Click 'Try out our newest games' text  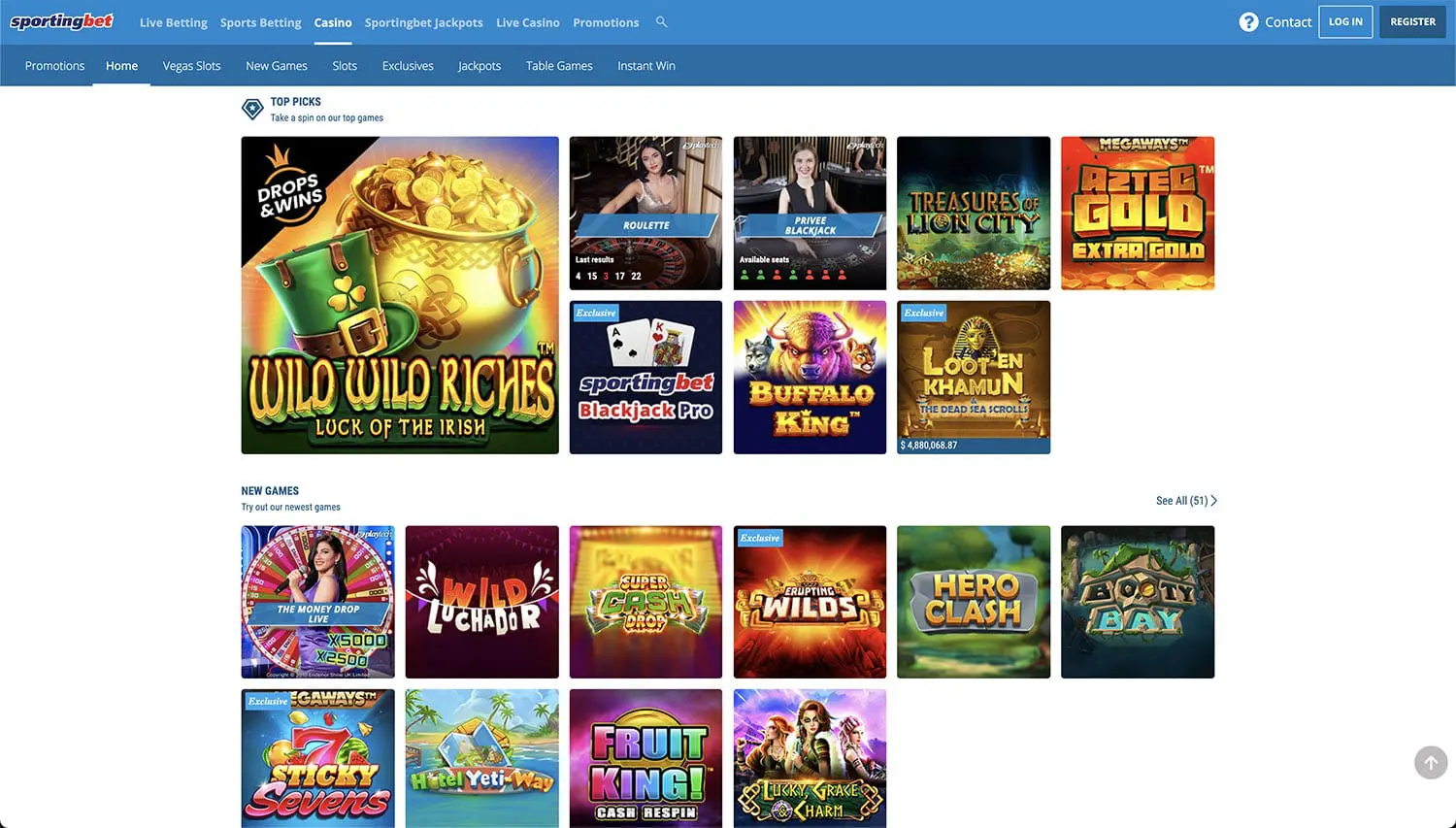[290, 508]
